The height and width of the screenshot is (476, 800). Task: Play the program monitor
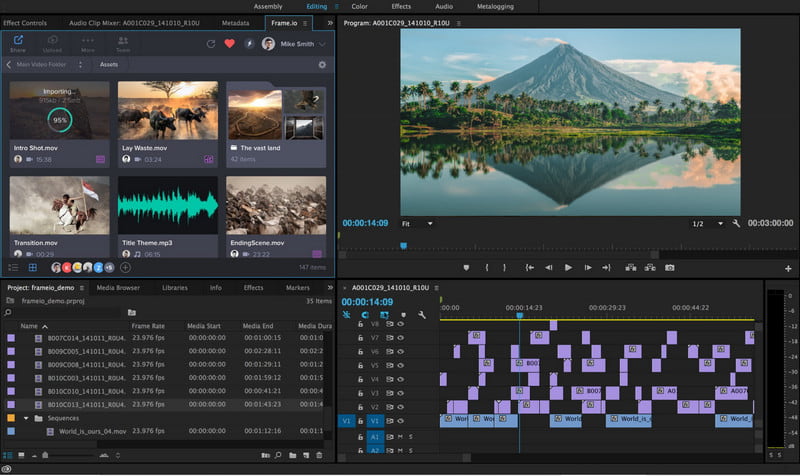coord(568,268)
